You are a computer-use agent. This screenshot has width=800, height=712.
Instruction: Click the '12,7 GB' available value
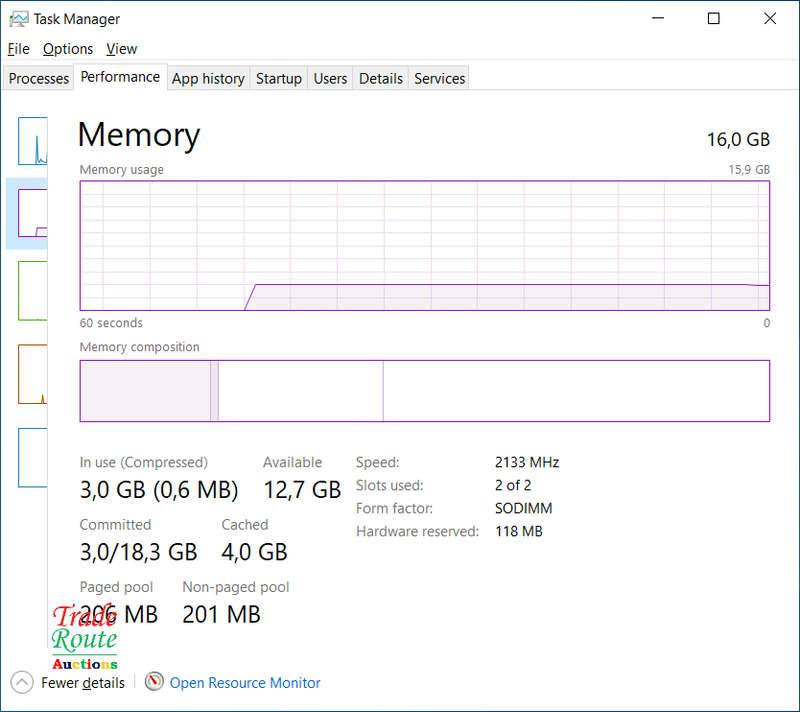click(x=302, y=490)
